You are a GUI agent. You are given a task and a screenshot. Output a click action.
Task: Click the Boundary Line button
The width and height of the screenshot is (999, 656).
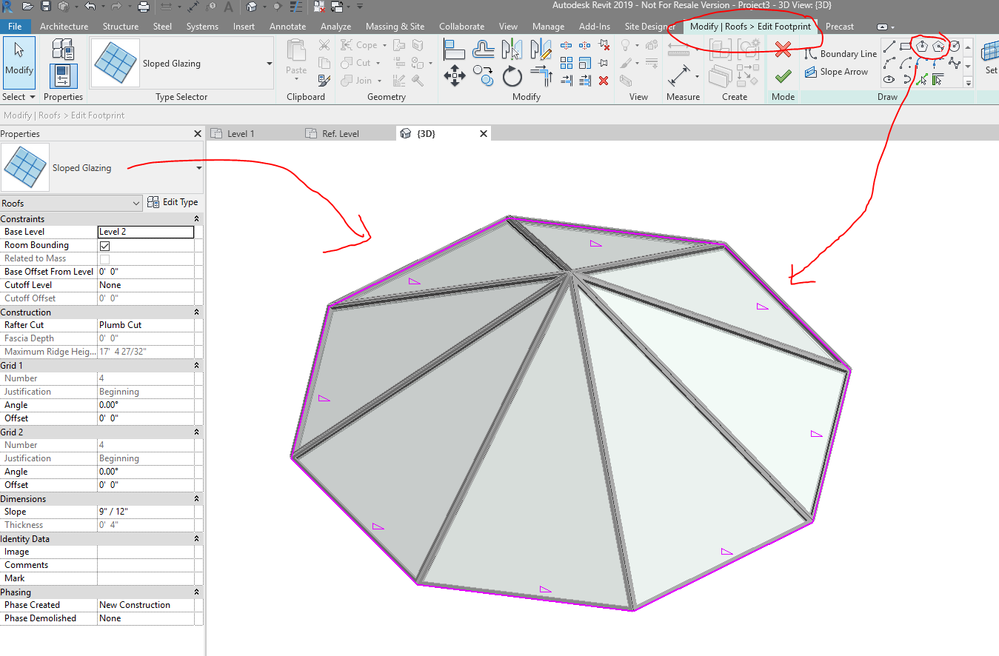click(840, 53)
